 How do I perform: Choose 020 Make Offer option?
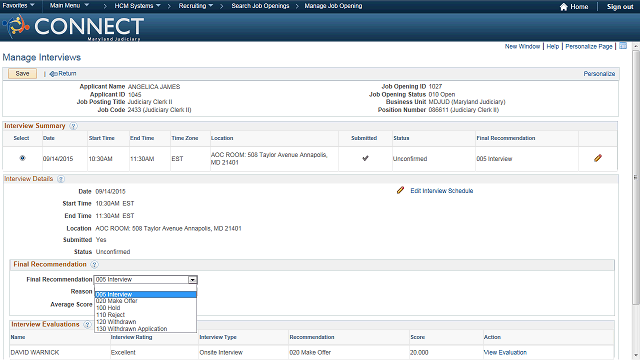(x=146, y=301)
